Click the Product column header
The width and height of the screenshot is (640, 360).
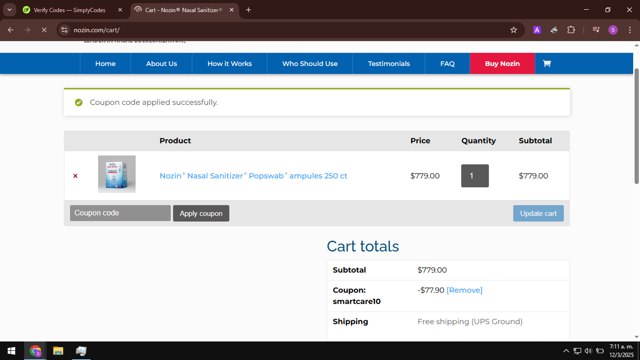(175, 141)
